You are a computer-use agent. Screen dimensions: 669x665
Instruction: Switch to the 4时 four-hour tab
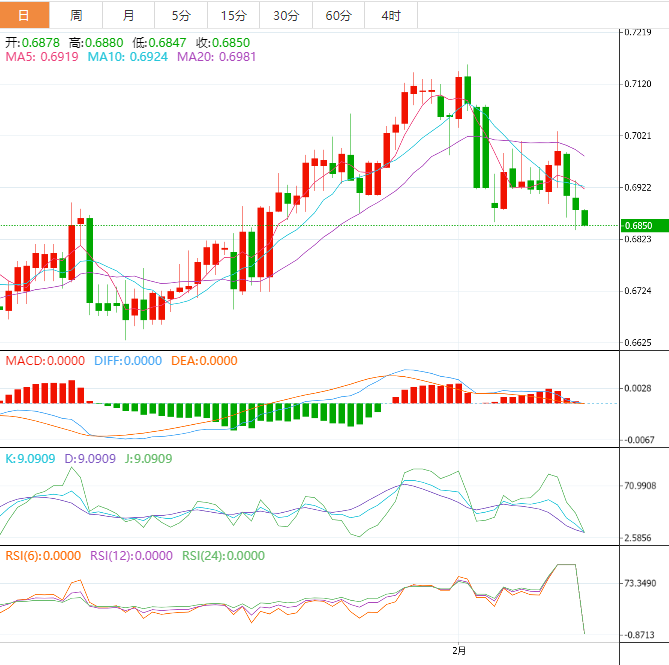pos(390,15)
